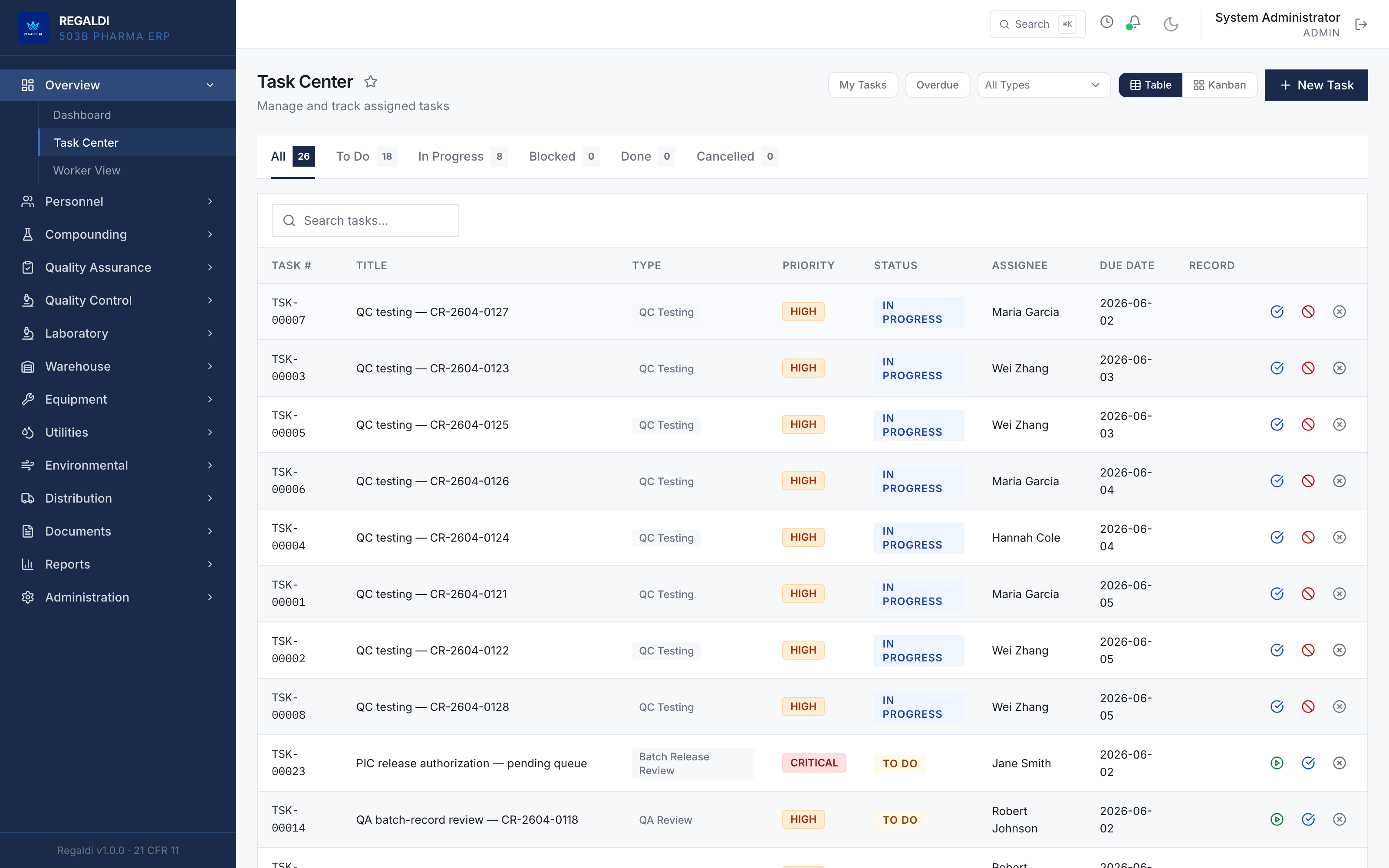Select the Blocked tab
This screenshot has width=1389, height=868.
pos(564,156)
